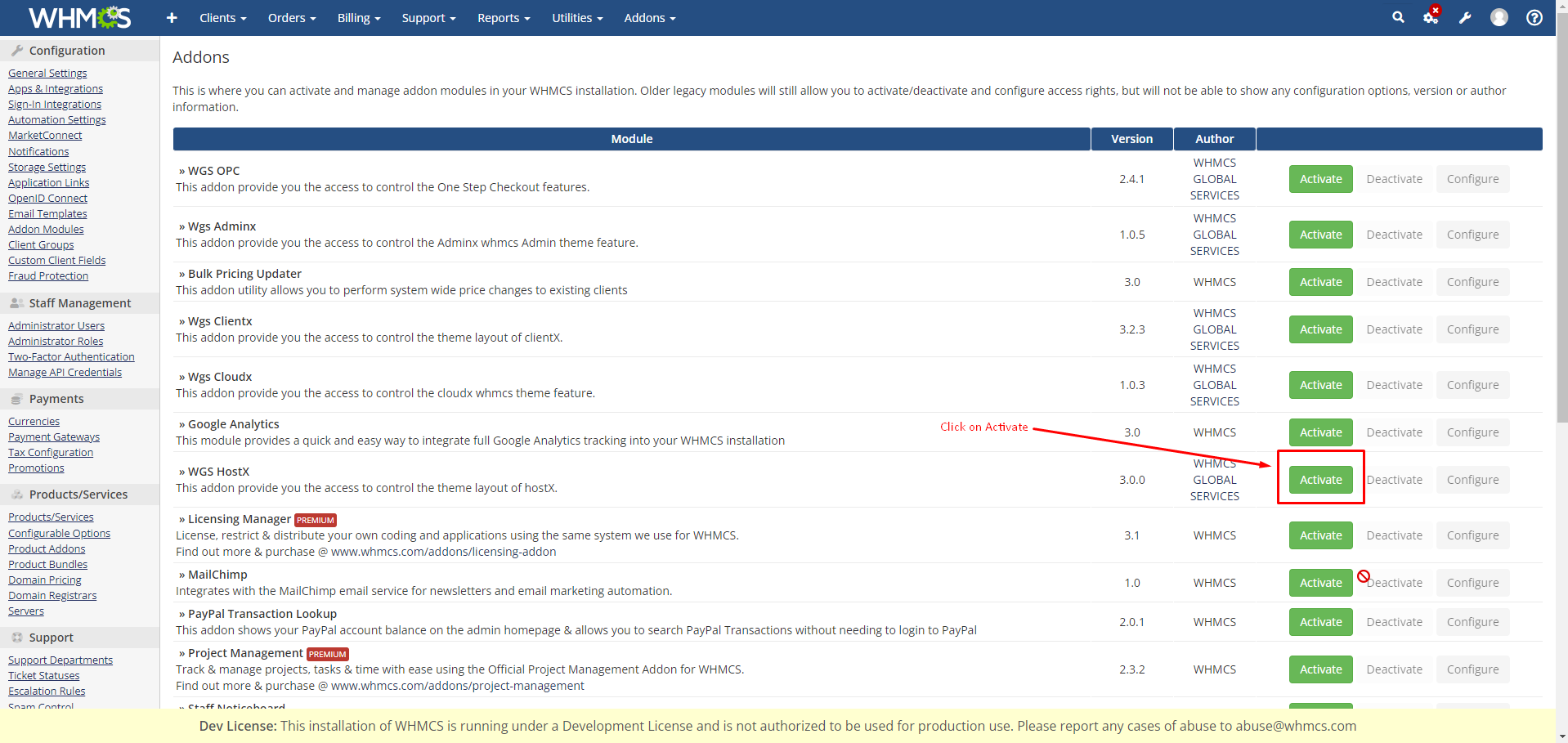Open the user account avatar icon

click(1499, 17)
